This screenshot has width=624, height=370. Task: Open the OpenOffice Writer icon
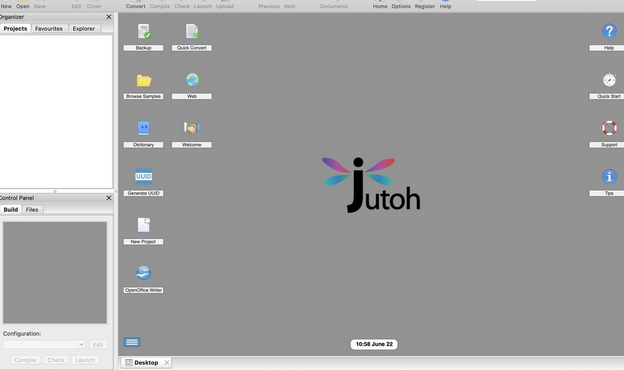[x=144, y=273]
